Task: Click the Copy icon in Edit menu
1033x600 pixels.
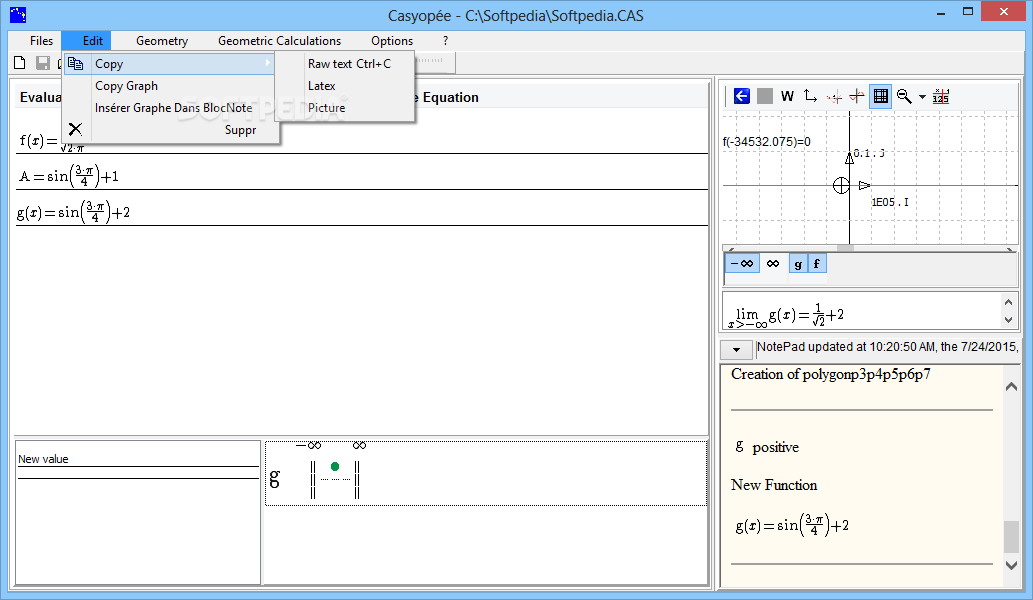Action: click(x=76, y=64)
